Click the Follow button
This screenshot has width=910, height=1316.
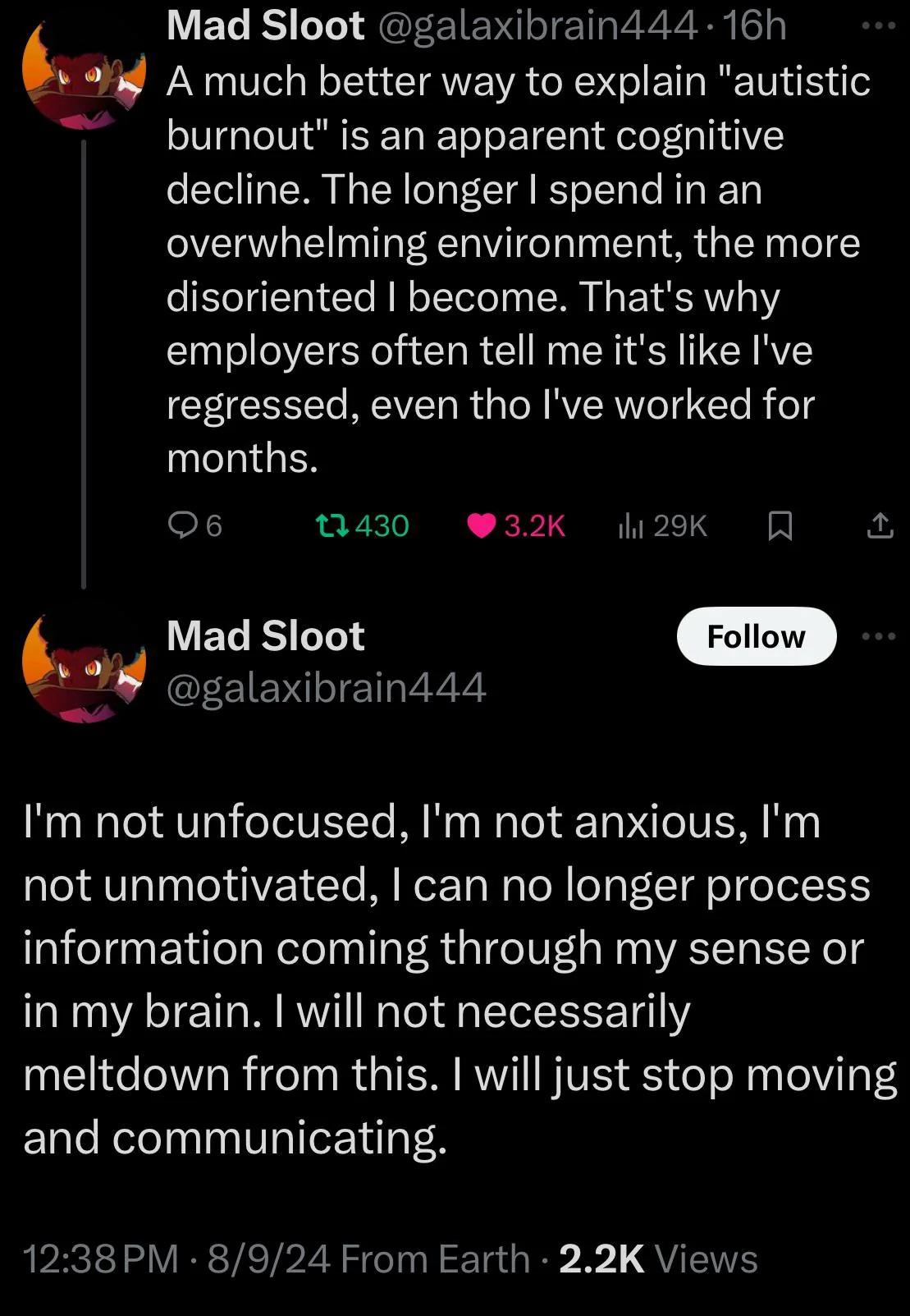(x=757, y=635)
